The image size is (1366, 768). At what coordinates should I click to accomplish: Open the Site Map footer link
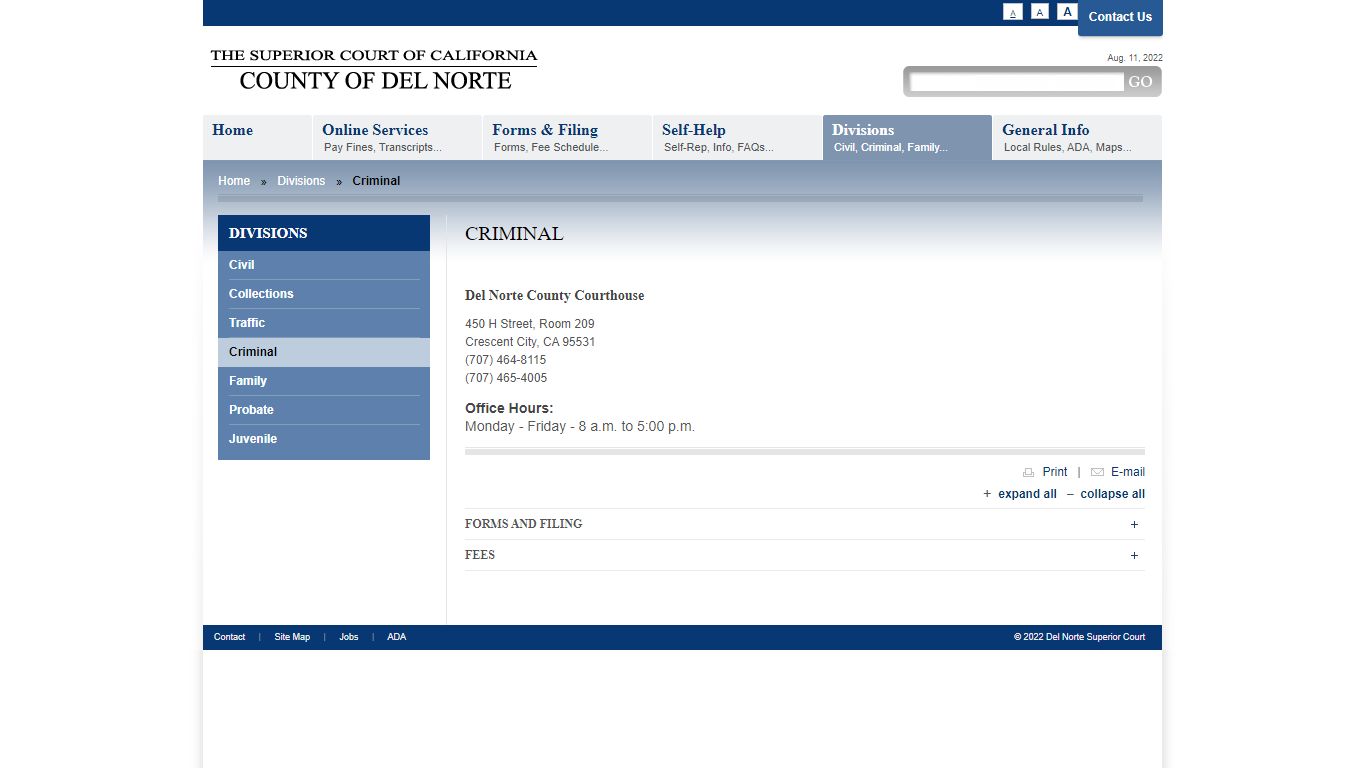292,637
